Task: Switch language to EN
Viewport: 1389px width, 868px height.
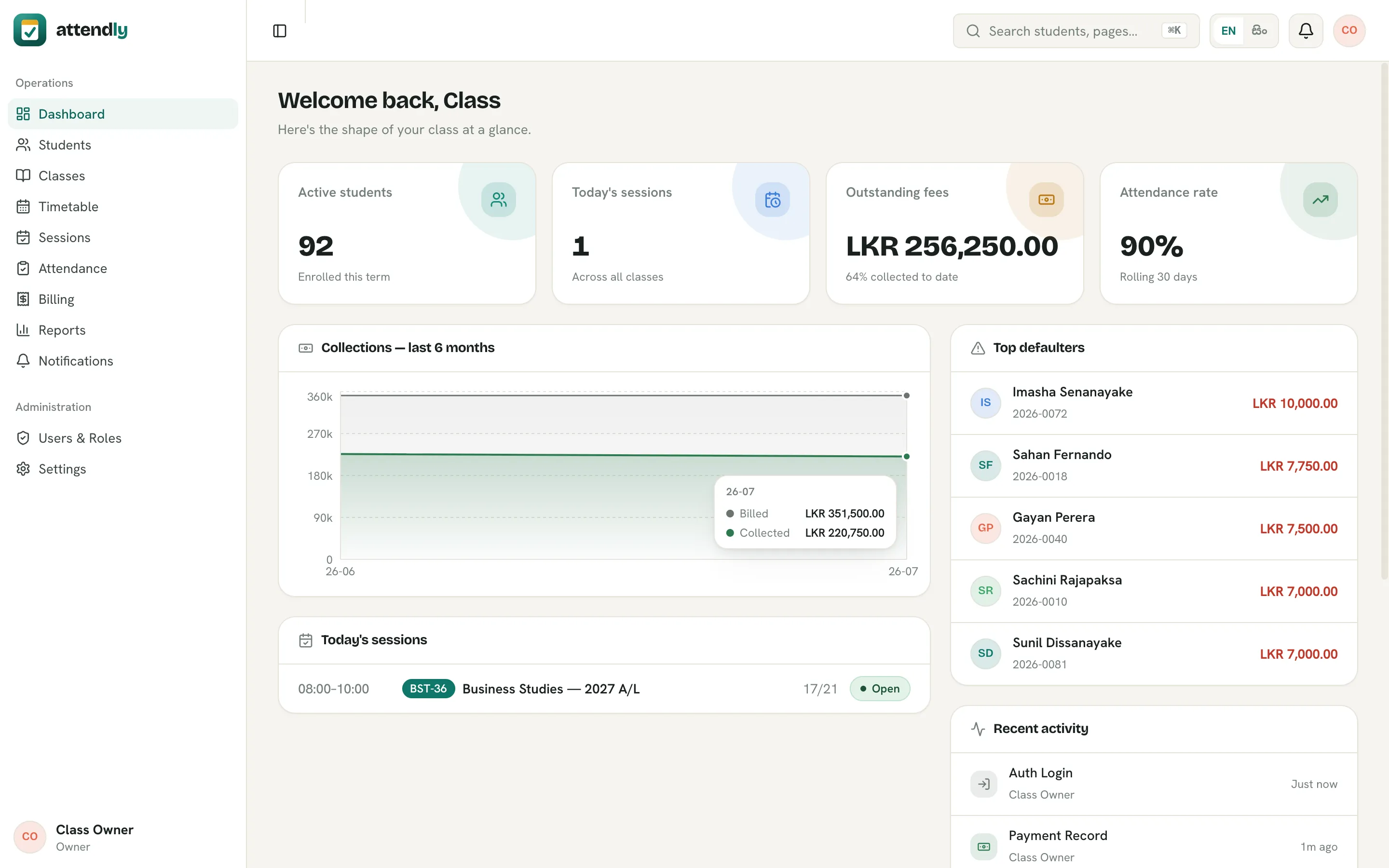Action: (1228, 31)
